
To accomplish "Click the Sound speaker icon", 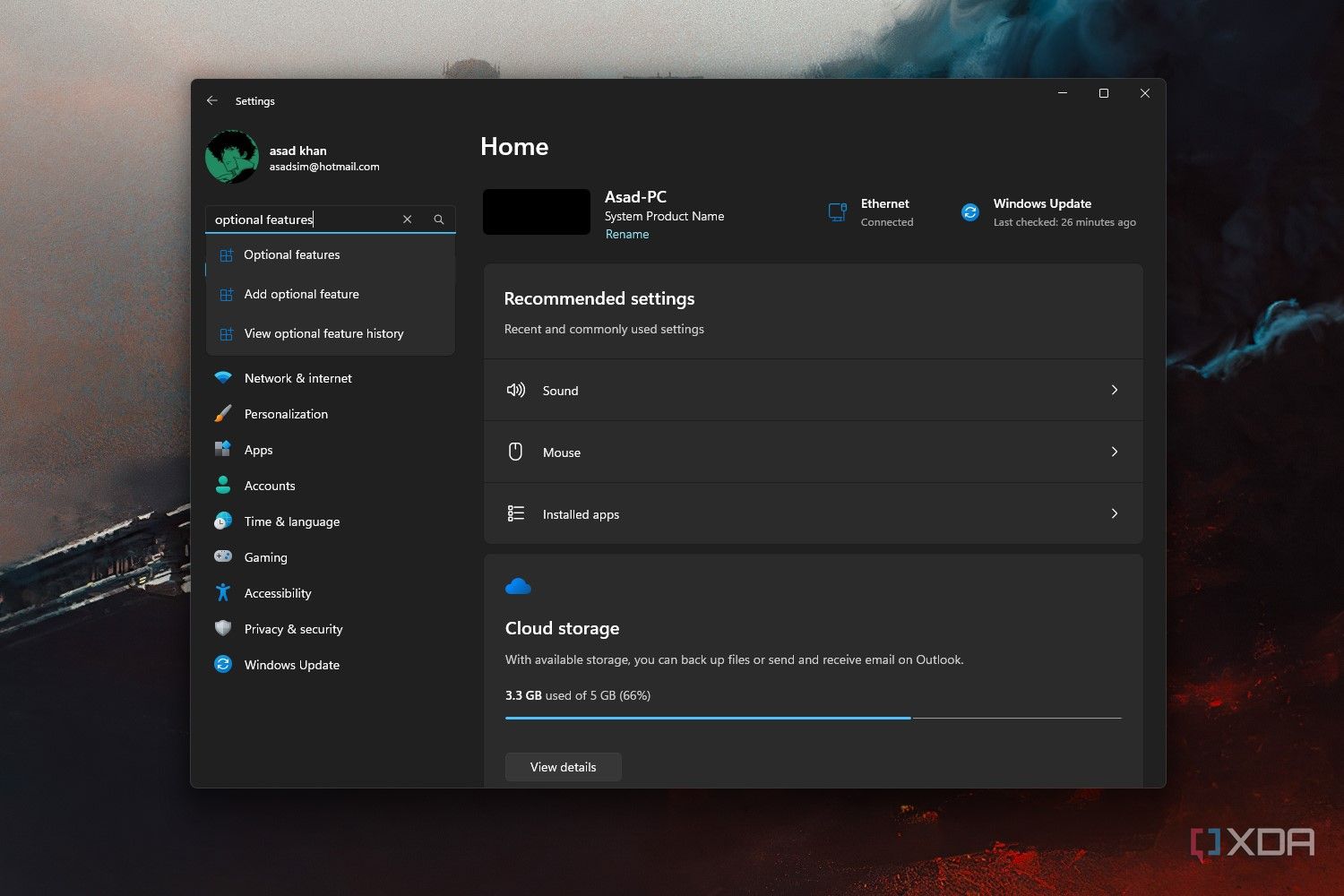I will click(x=516, y=390).
